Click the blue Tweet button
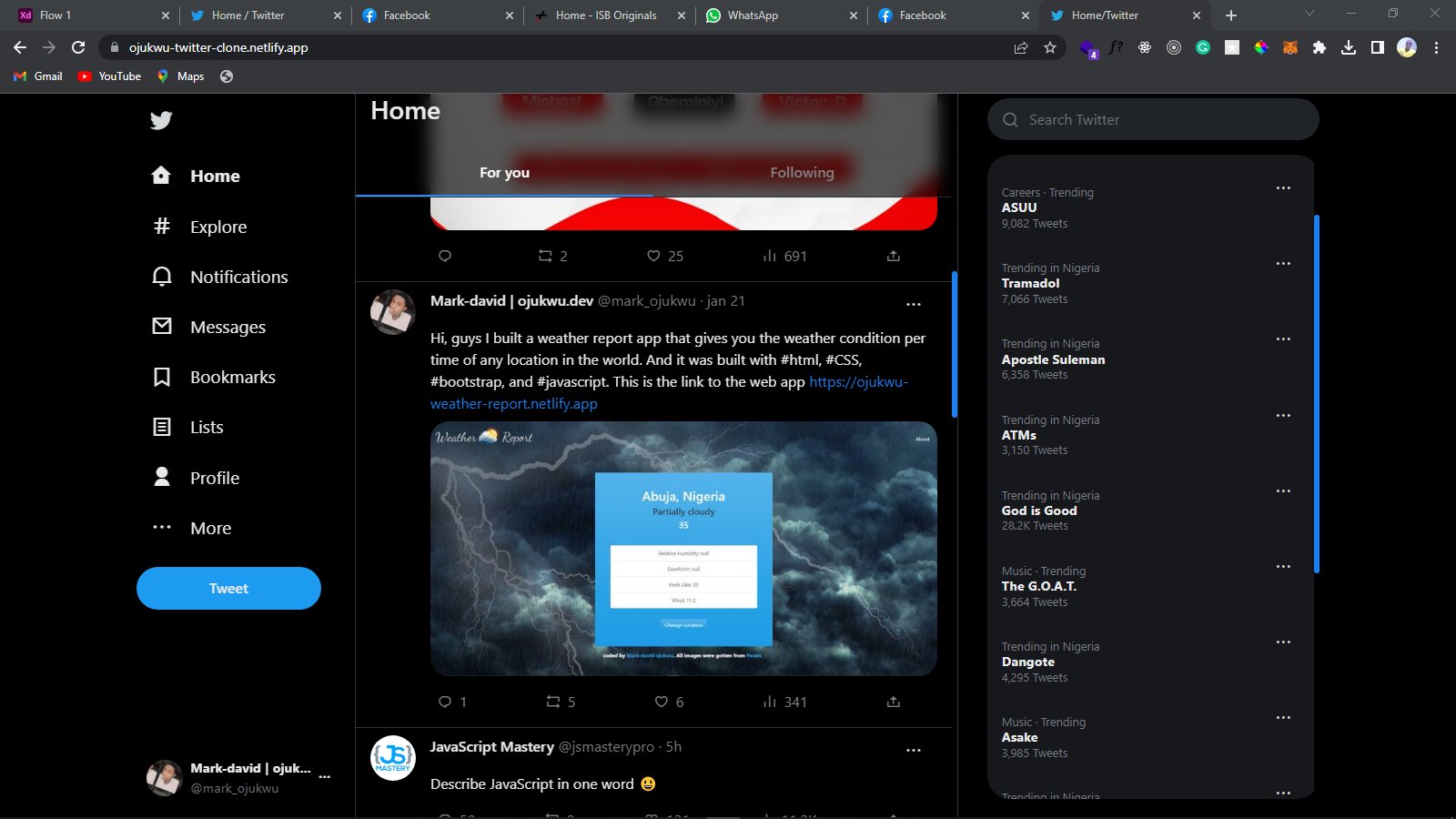This screenshot has width=1456, height=819. pos(228,588)
